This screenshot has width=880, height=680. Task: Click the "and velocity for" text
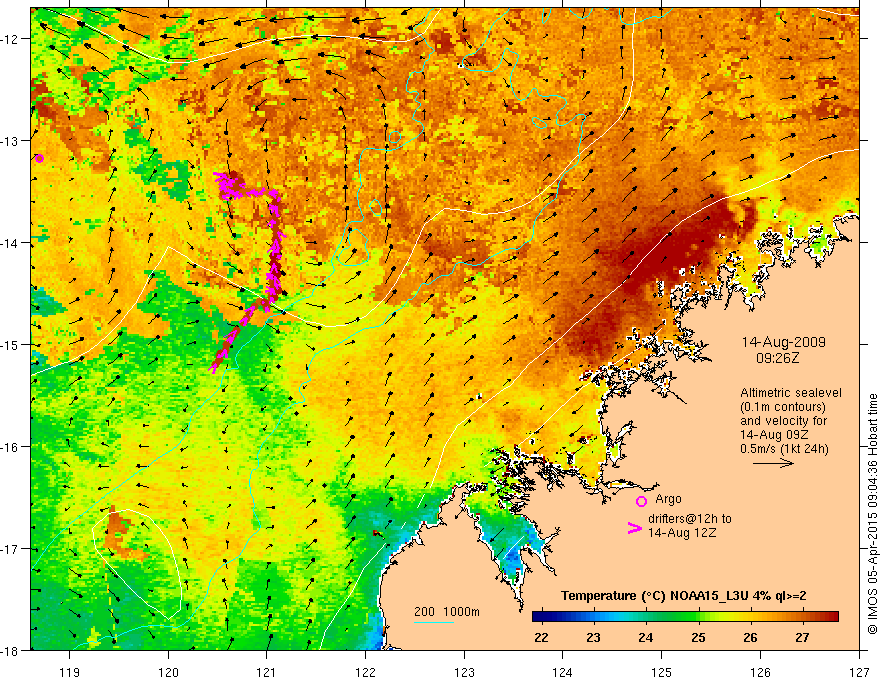[783, 421]
